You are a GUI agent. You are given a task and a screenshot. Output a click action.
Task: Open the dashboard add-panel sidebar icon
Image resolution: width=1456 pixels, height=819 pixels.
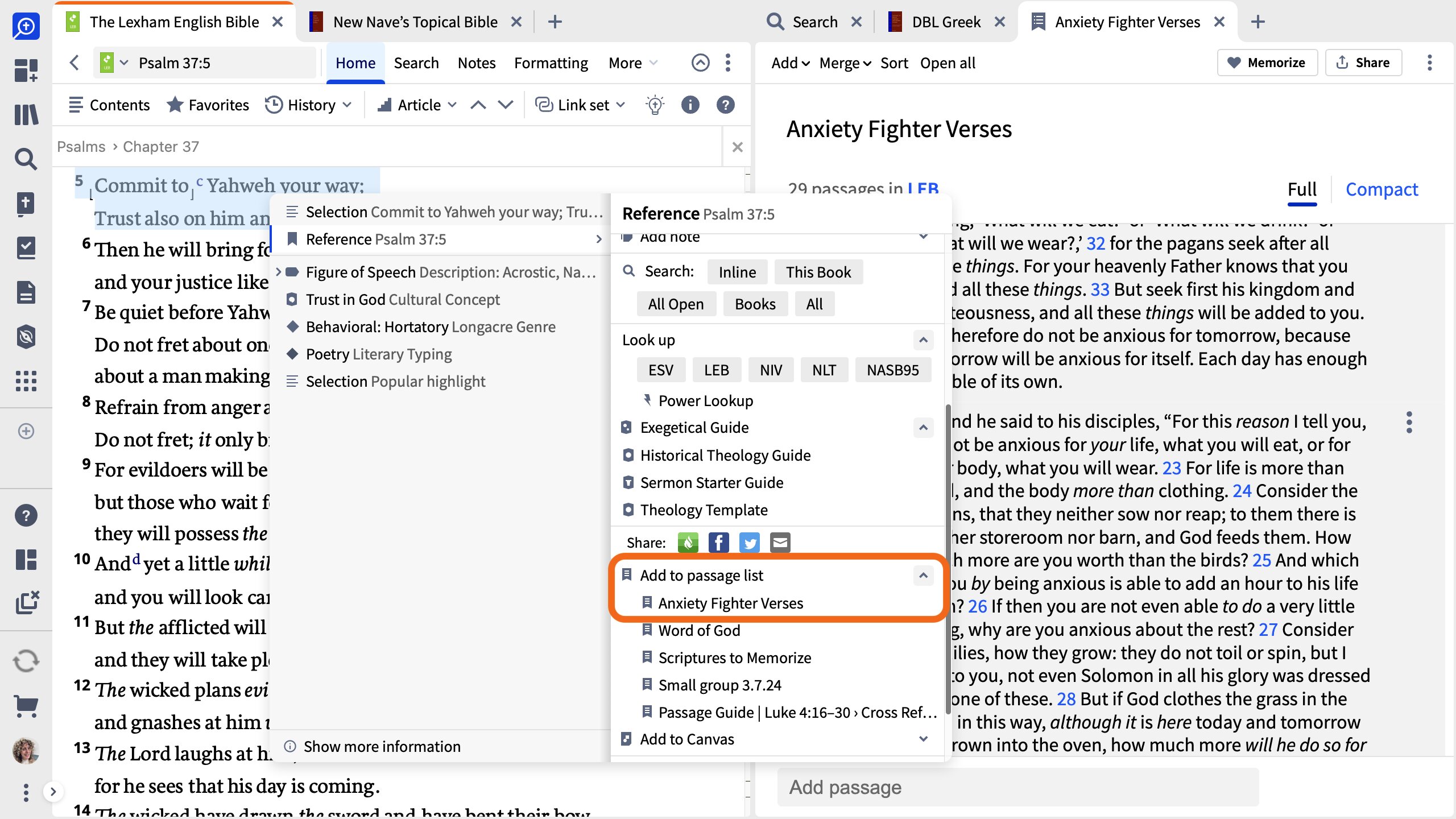pyautogui.click(x=26, y=71)
